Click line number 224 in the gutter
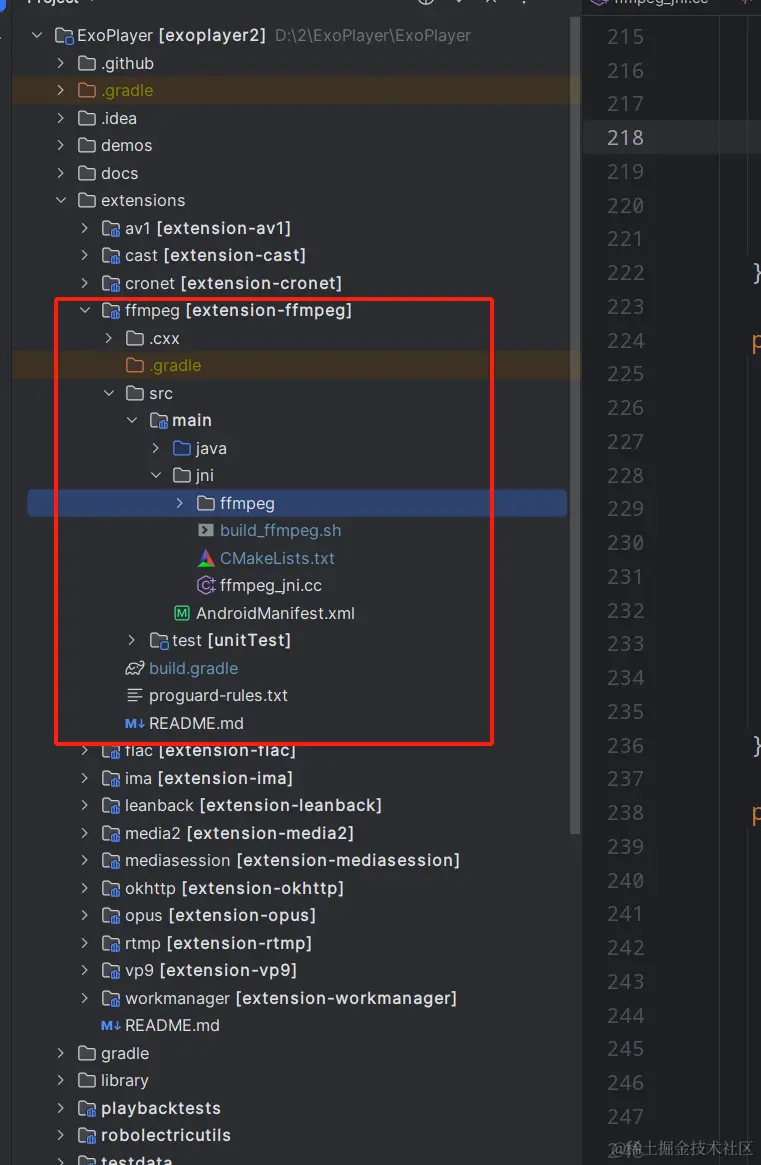The image size is (761, 1165). [x=625, y=340]
